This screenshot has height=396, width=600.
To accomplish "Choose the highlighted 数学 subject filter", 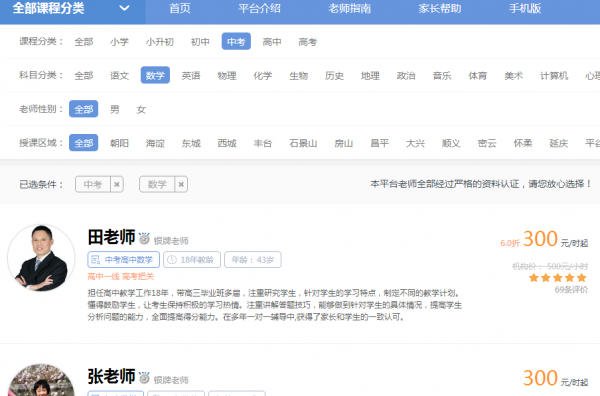I will (x=155, y=75).
